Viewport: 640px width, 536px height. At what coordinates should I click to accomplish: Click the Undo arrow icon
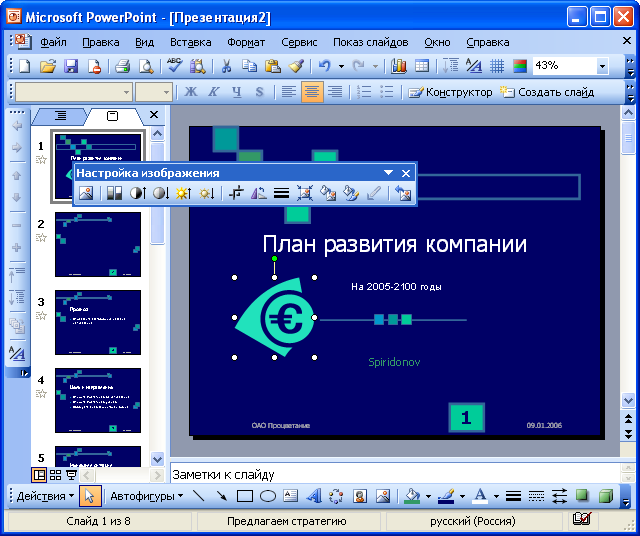[324, 66]
